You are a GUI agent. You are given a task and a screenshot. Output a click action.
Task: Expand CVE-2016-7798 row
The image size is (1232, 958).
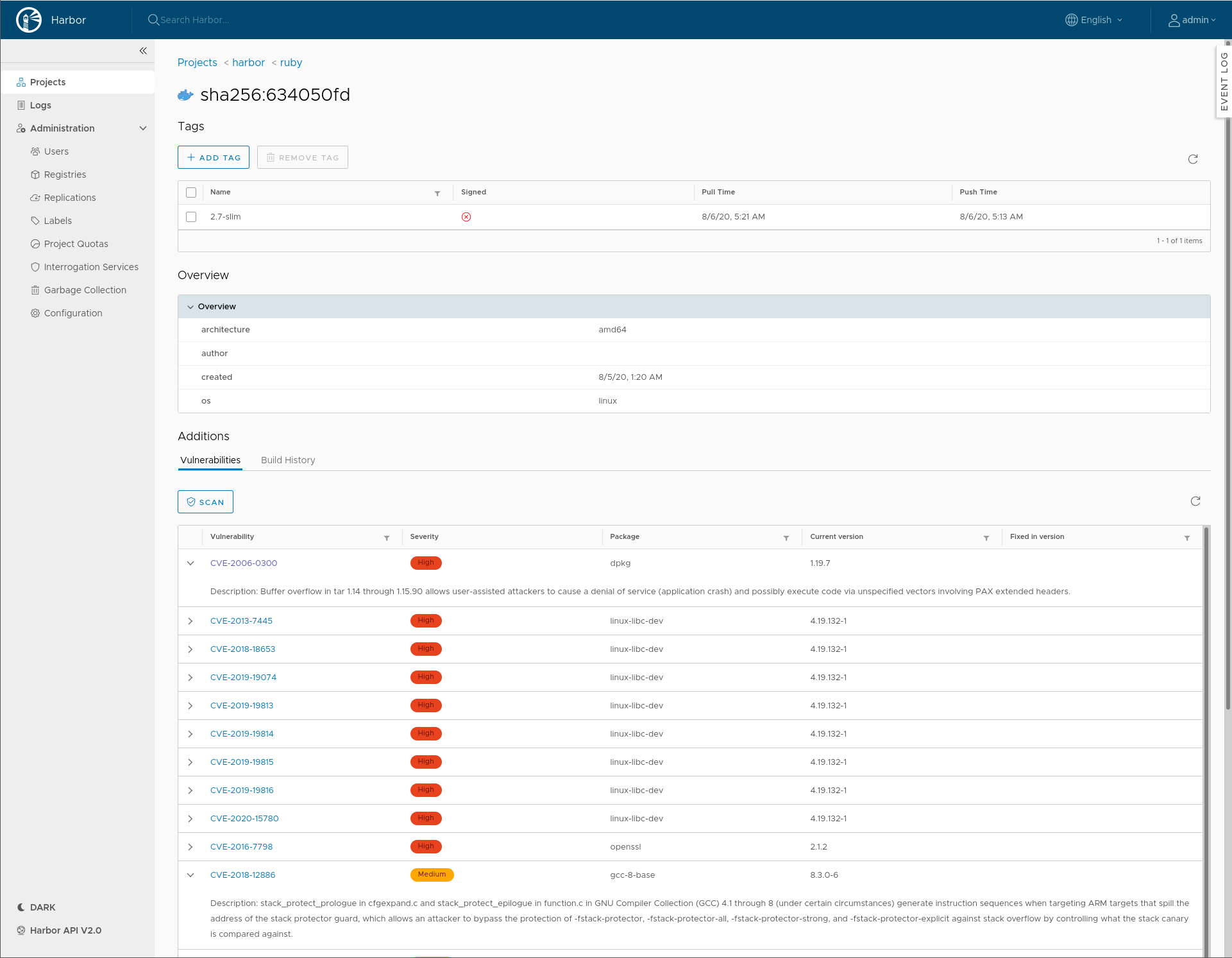[190, 847]
